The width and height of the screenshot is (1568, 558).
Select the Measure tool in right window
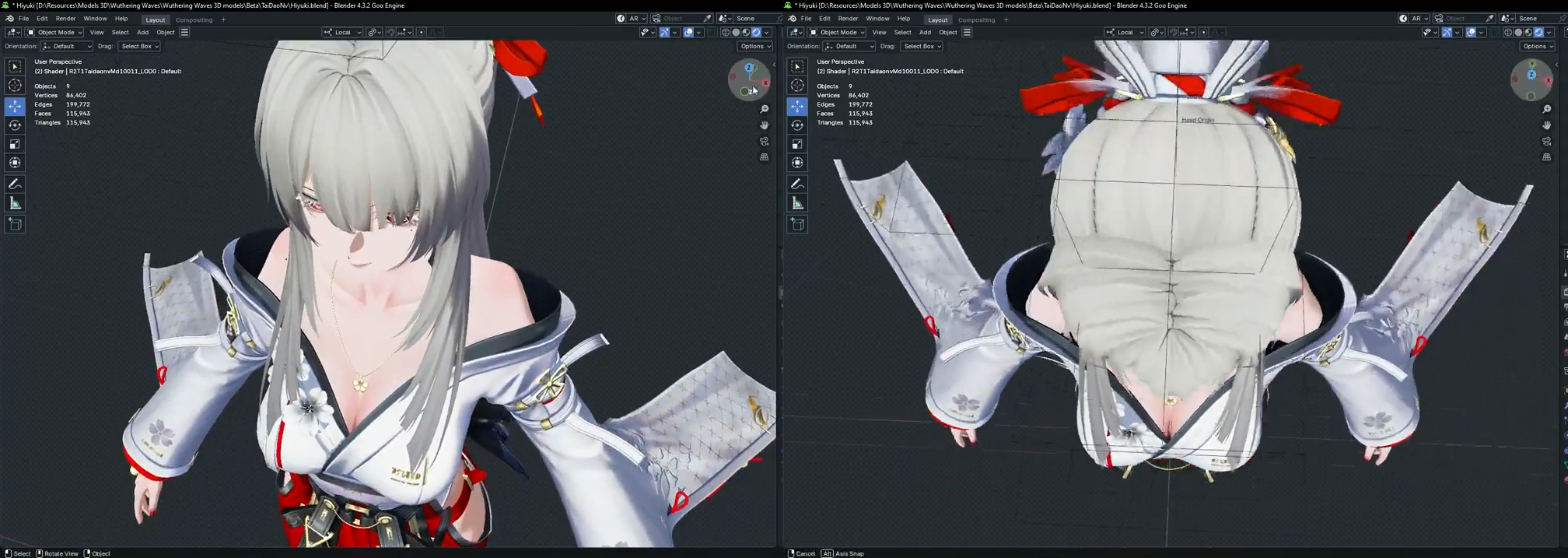click(x=797, y=203)
